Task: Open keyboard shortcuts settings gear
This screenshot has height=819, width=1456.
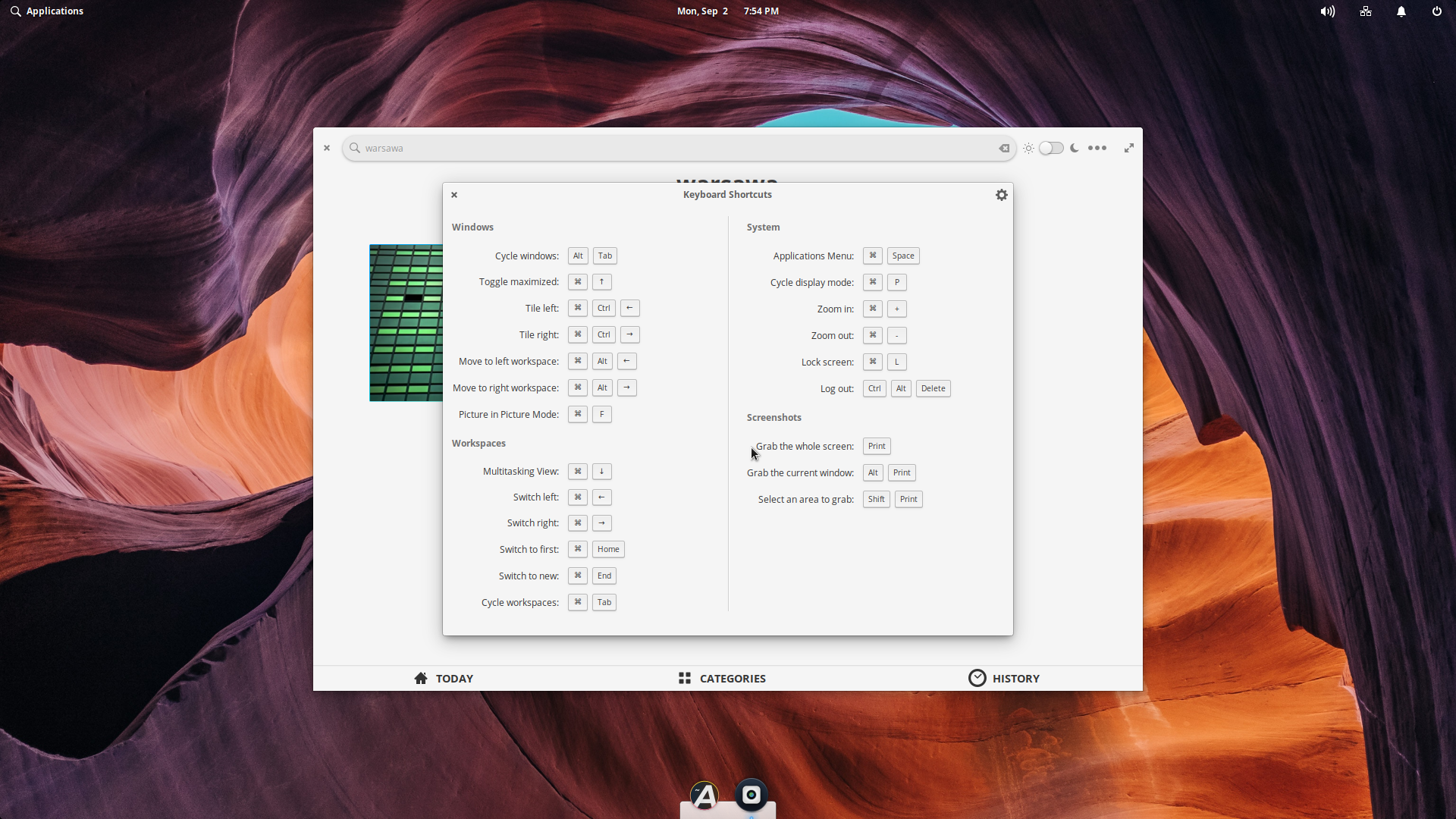Action: (x=1001, y=195)
